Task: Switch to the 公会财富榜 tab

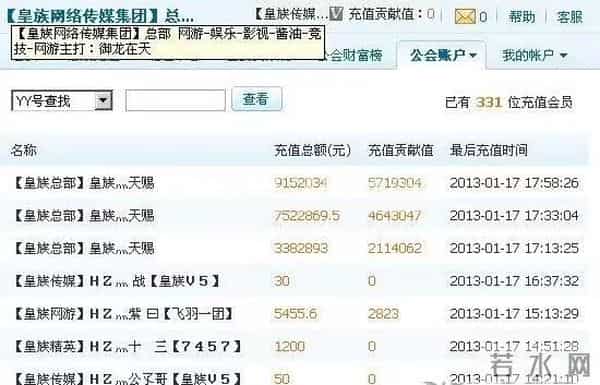Action: (354, 55)
